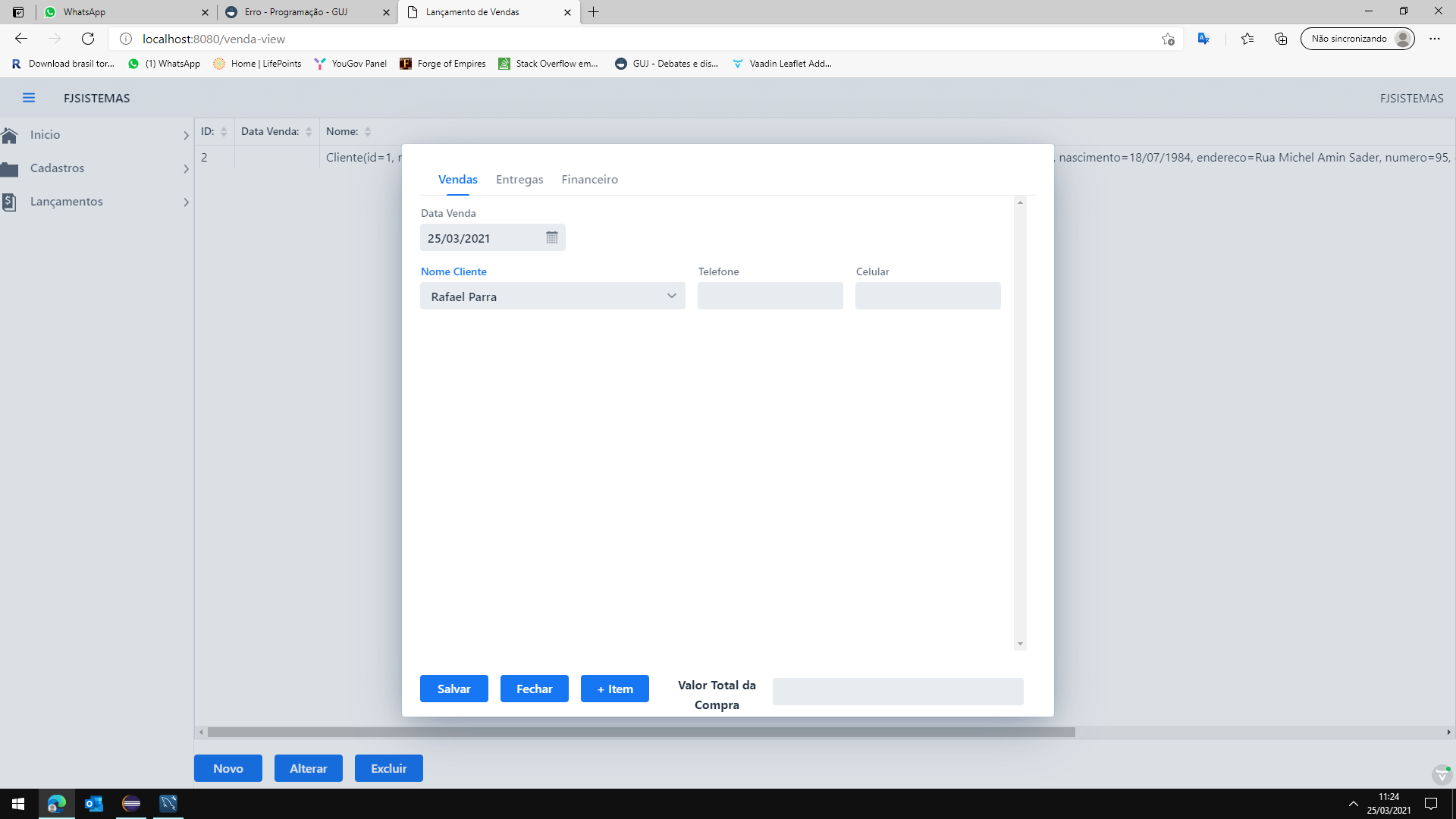1456x819 pixels.
Task: Sort grid by ID column
Action: [224, 132]
